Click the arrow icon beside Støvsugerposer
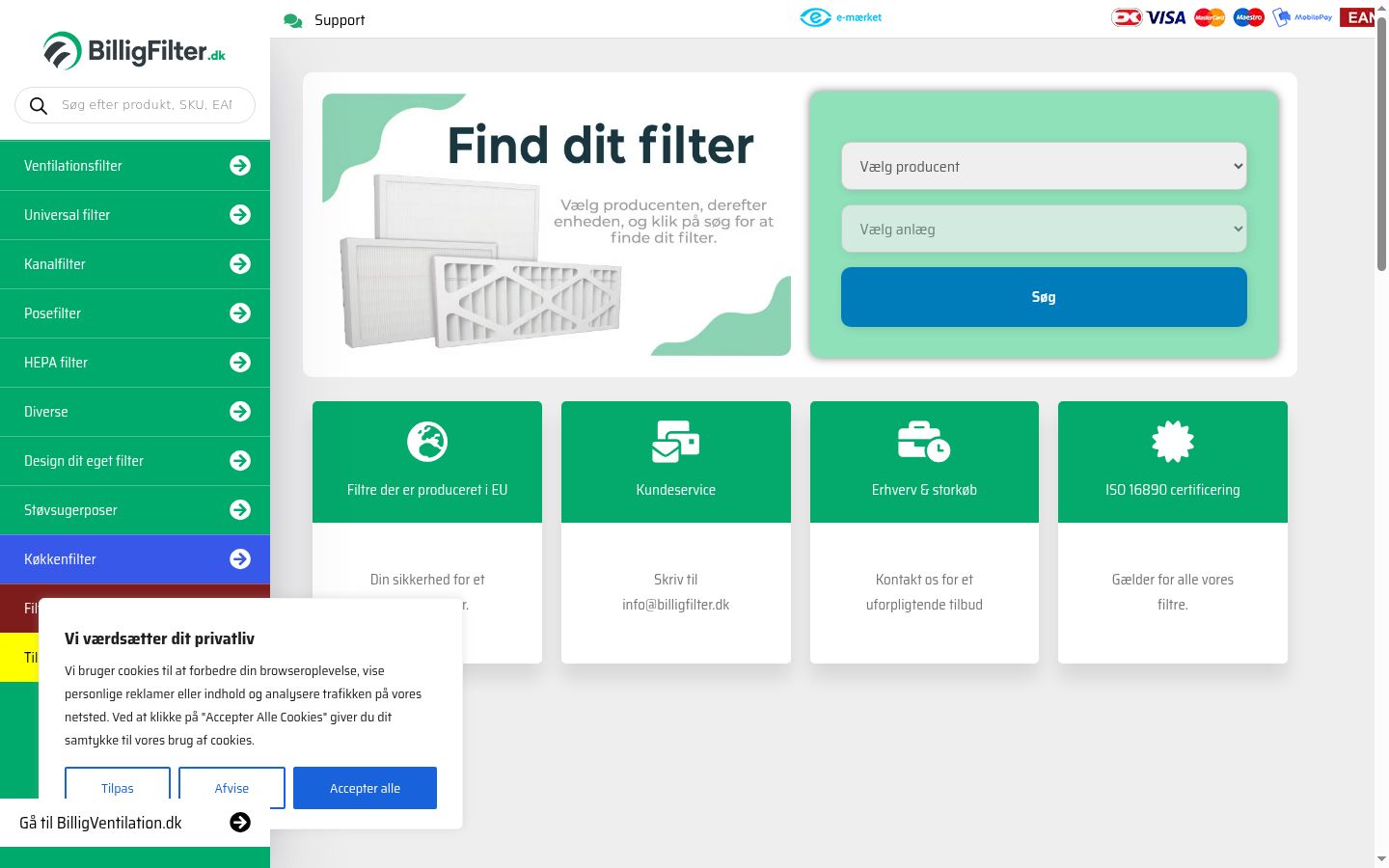 coord(240,510)
